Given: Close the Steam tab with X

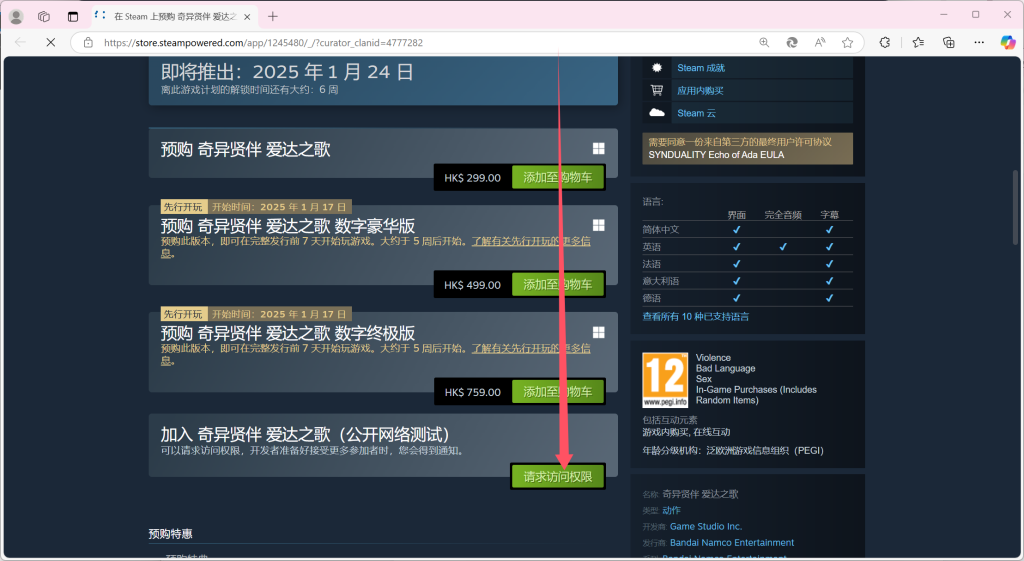Looking at the screenshot, I should click(247, 17).
